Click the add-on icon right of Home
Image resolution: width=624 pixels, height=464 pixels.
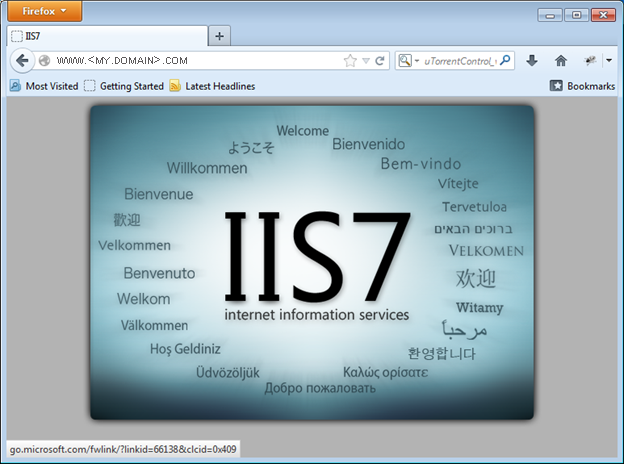[590, 61]
